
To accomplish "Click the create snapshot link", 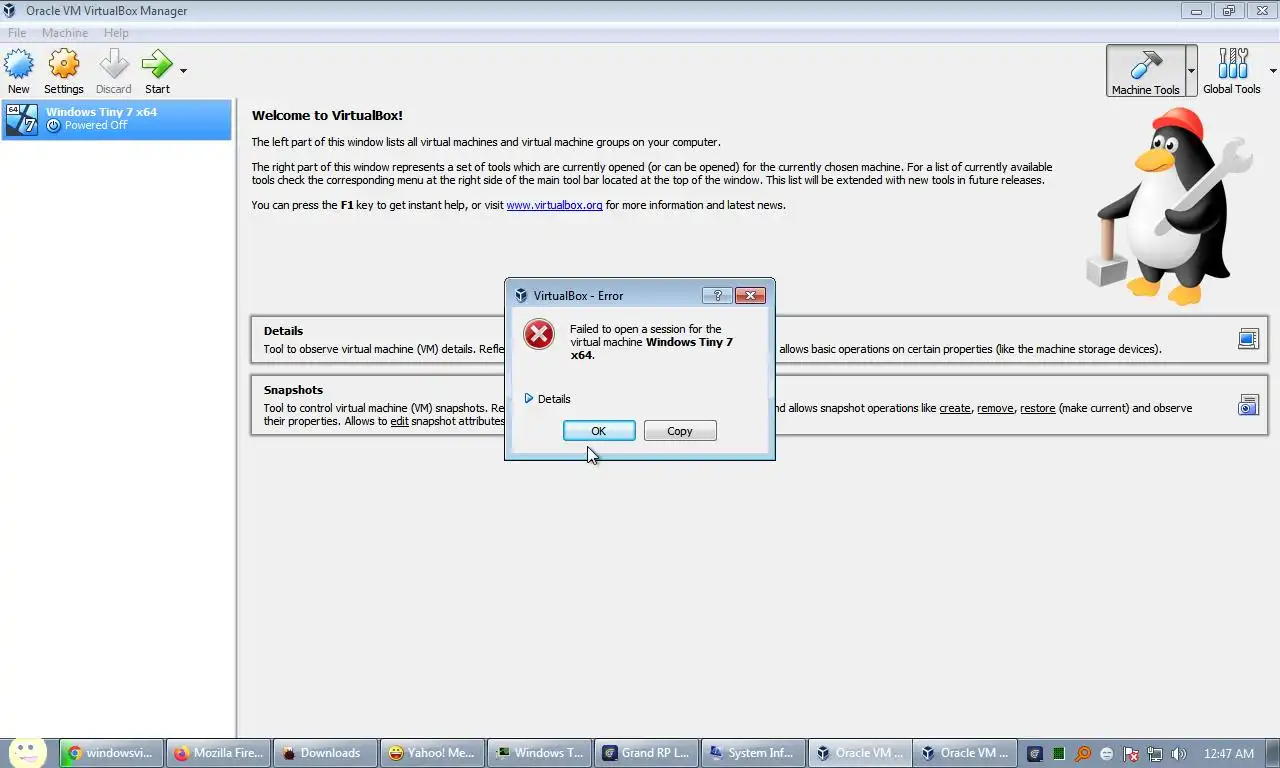I will pos(955,408).
